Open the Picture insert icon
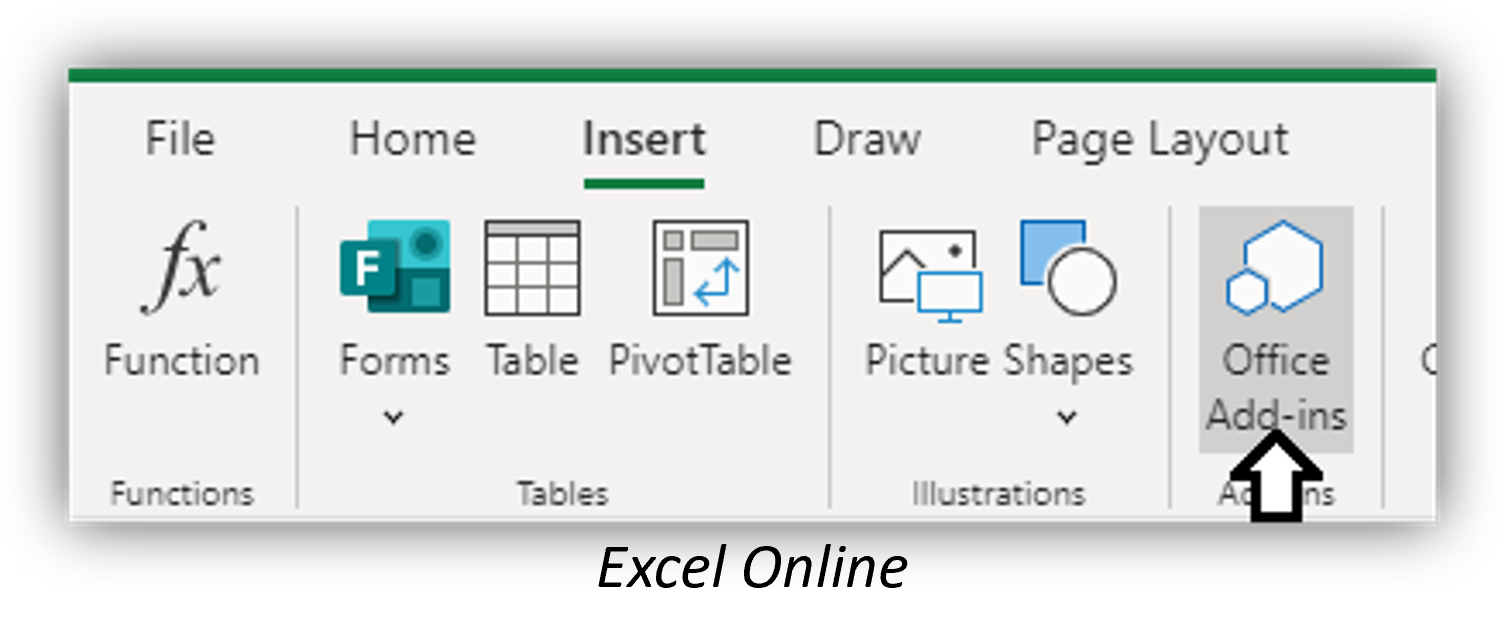1505x643 pixels. pyautogui.click(x=930, y=274)
